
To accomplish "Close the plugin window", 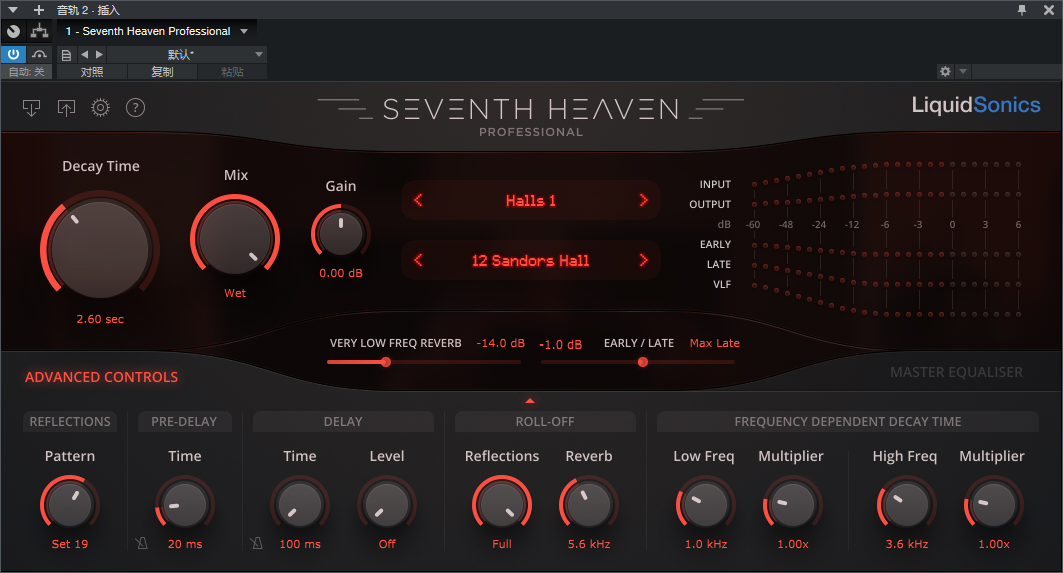I will [1048, 9].
